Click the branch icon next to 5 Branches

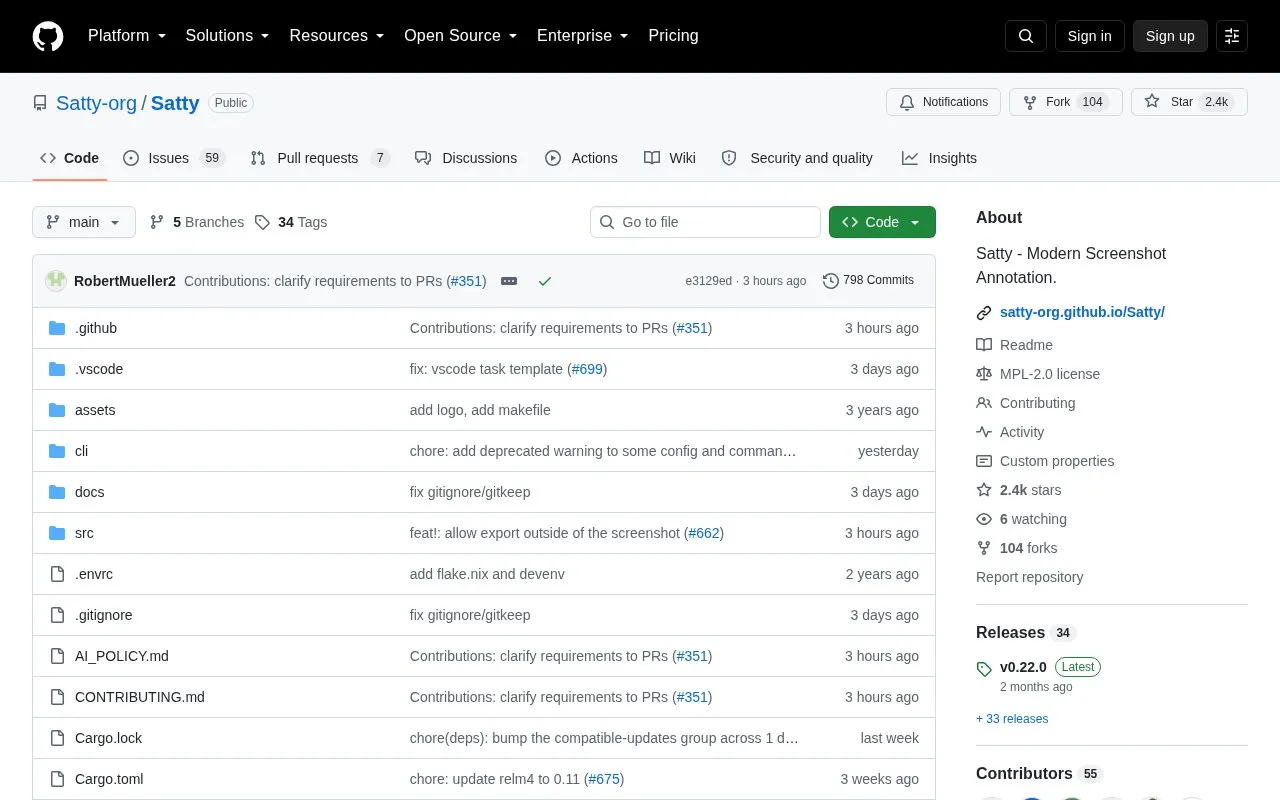point(157,222)
